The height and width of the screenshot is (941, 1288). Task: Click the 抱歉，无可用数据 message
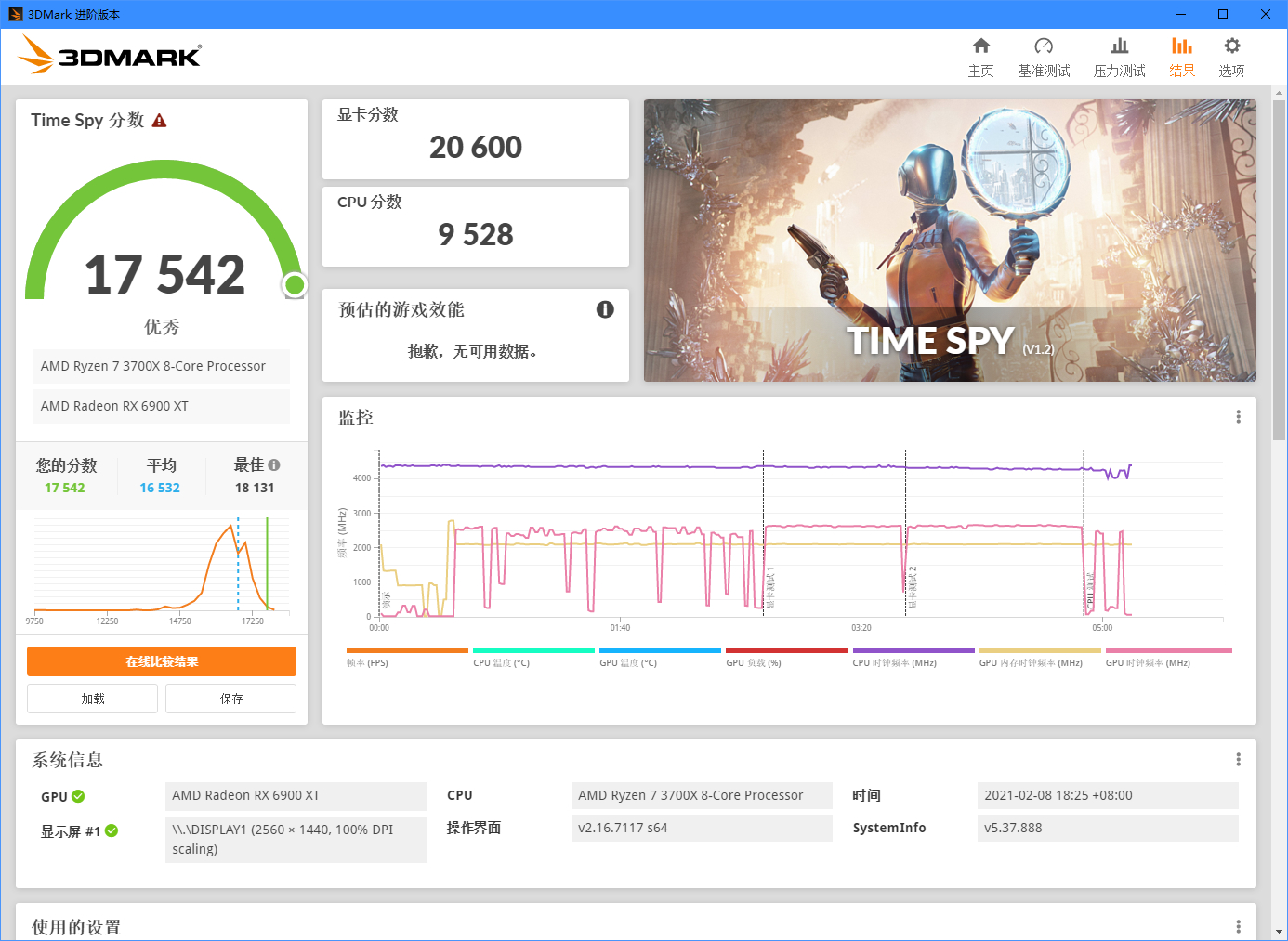click(x=473, y=351)
